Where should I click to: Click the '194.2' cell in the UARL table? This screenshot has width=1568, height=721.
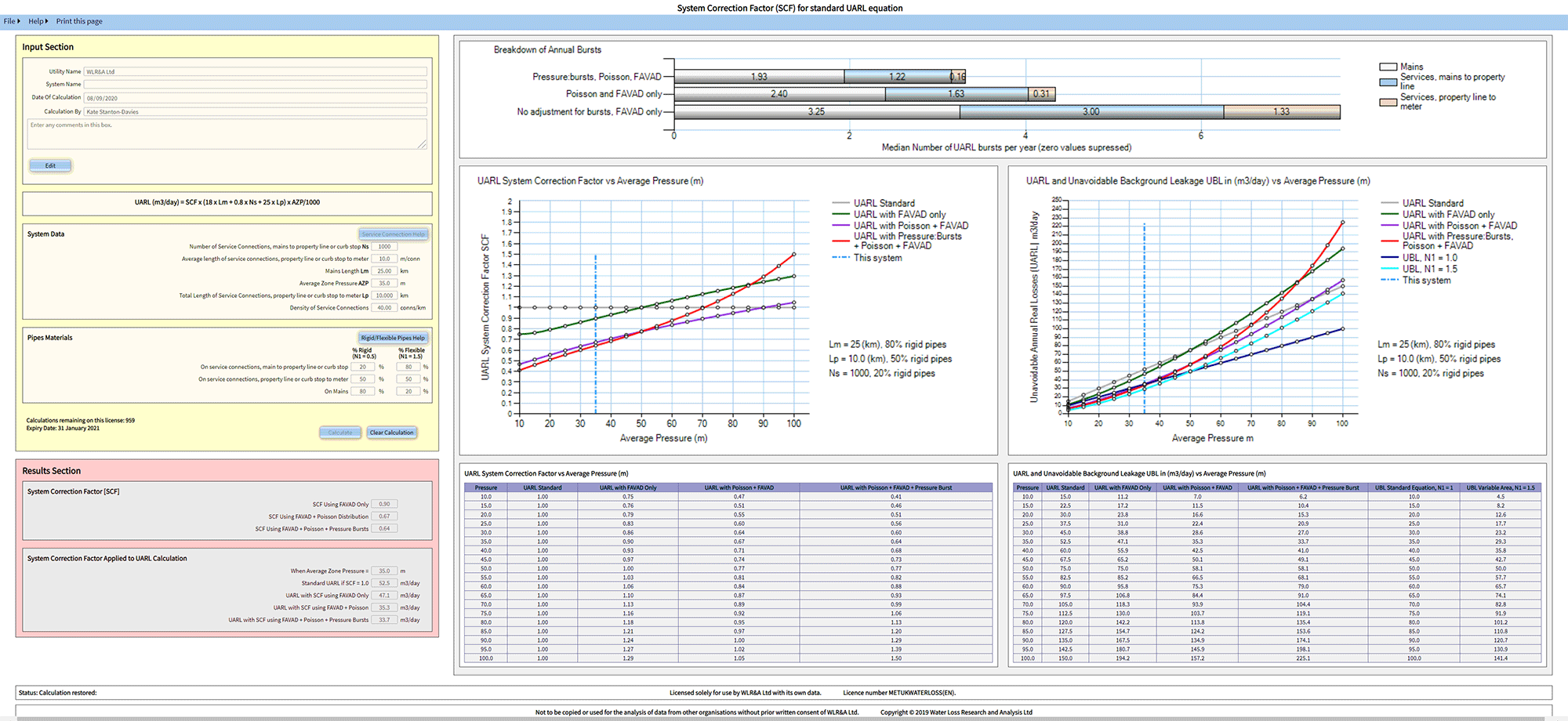[x=1123, y=658]
